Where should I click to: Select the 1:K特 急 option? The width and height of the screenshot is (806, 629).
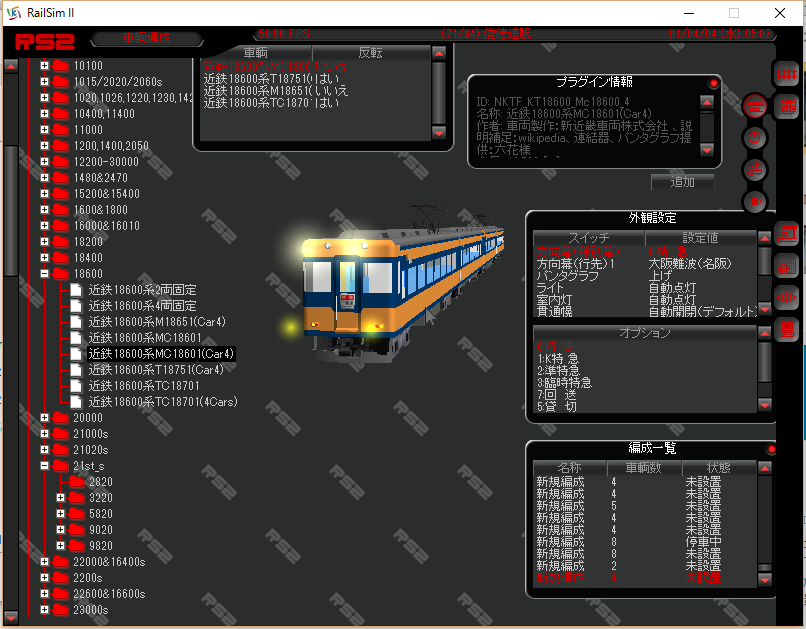point(558,359)
